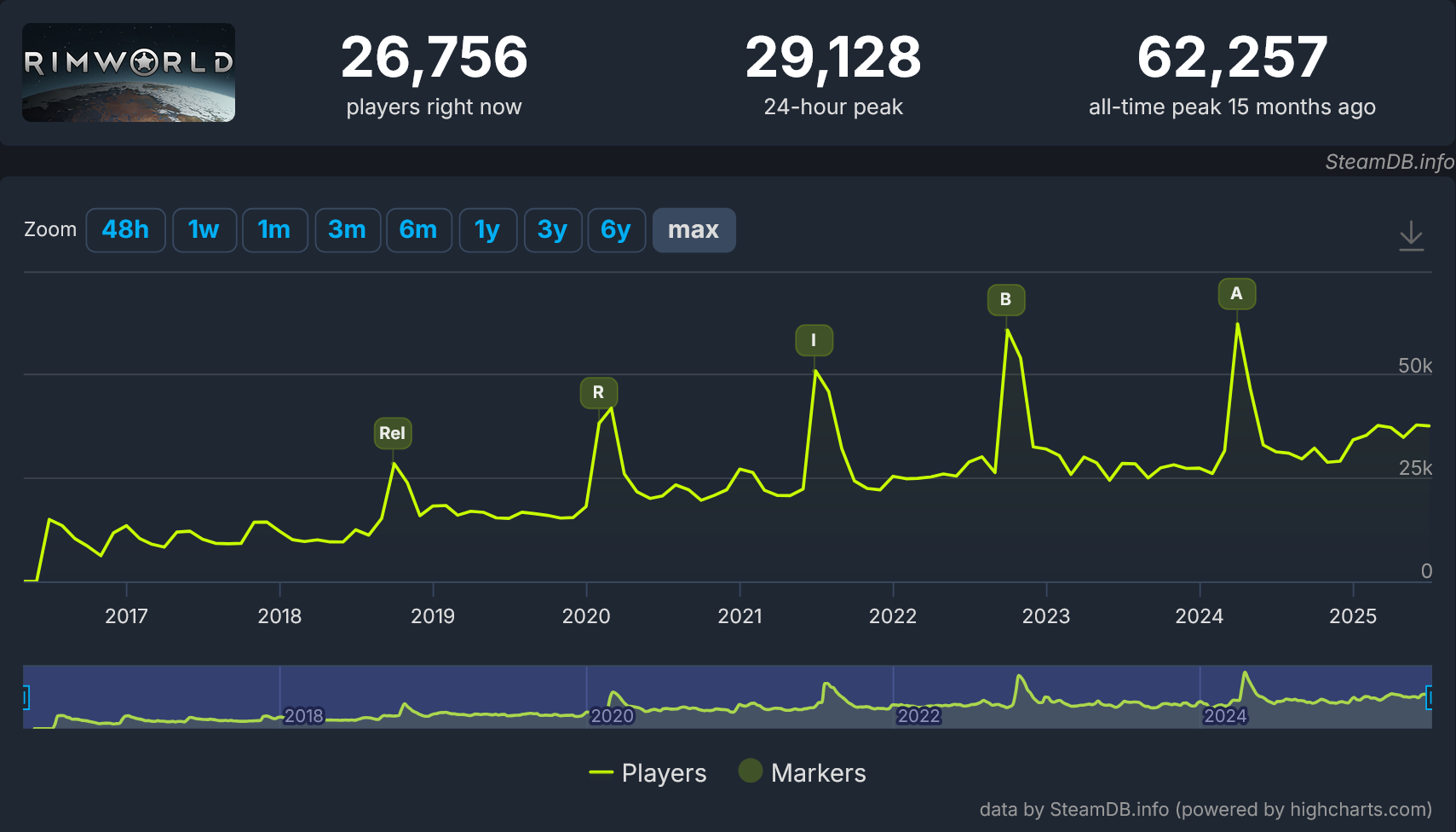This screenshot has height=832, width=1456.
Task: Click the navigator 2024 label
Action: [1225, 716]
